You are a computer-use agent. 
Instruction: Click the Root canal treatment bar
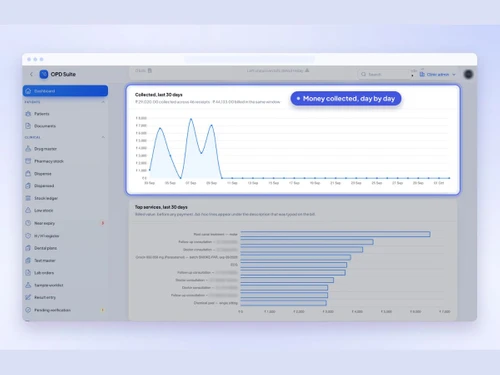click(335, 234)
